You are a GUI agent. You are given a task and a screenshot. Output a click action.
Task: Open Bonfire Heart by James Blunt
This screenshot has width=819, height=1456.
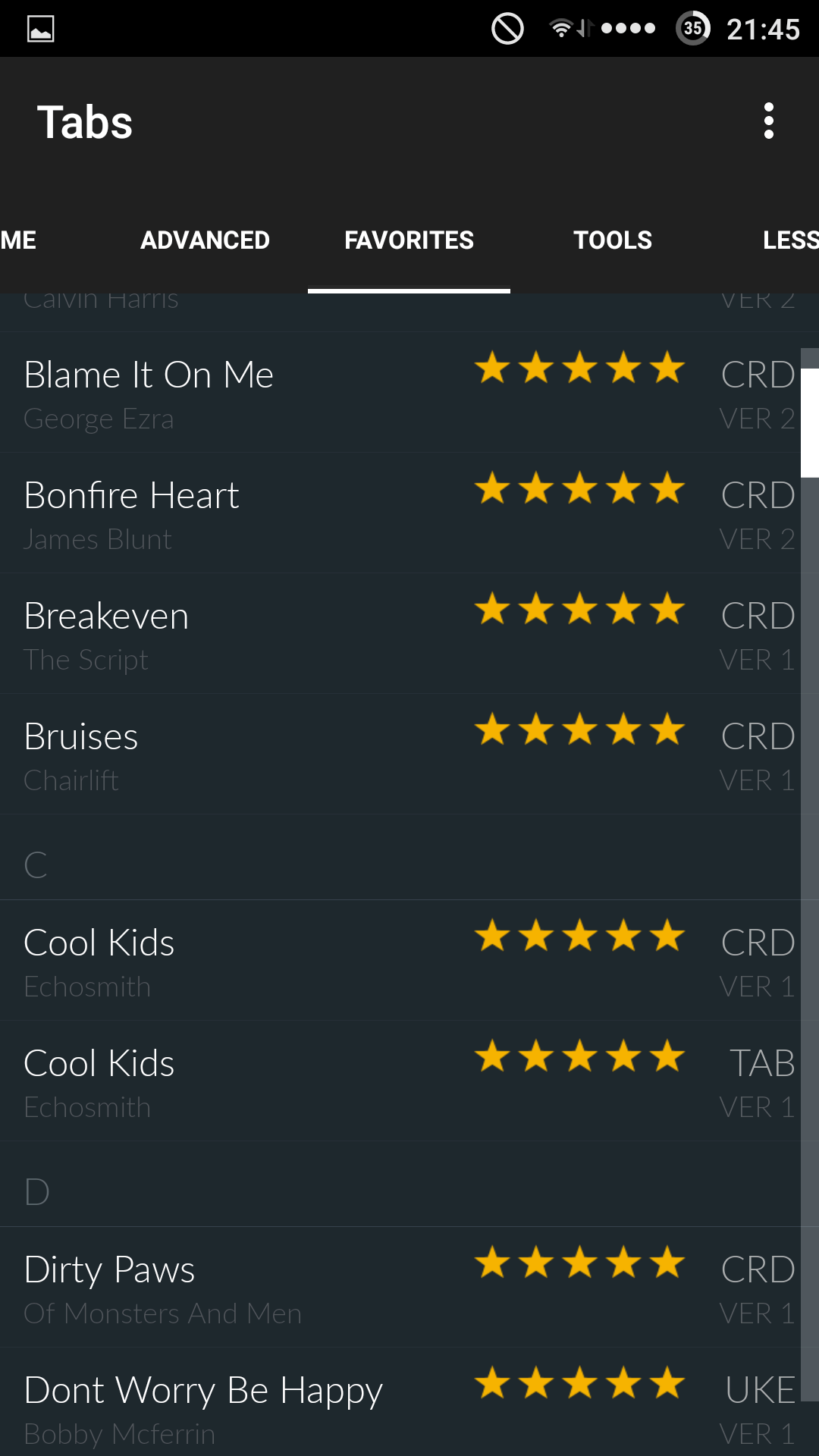[x=400, y=513]
